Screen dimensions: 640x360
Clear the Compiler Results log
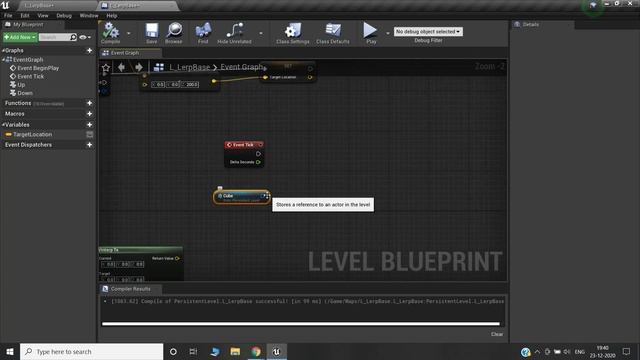tap(497, 334)
